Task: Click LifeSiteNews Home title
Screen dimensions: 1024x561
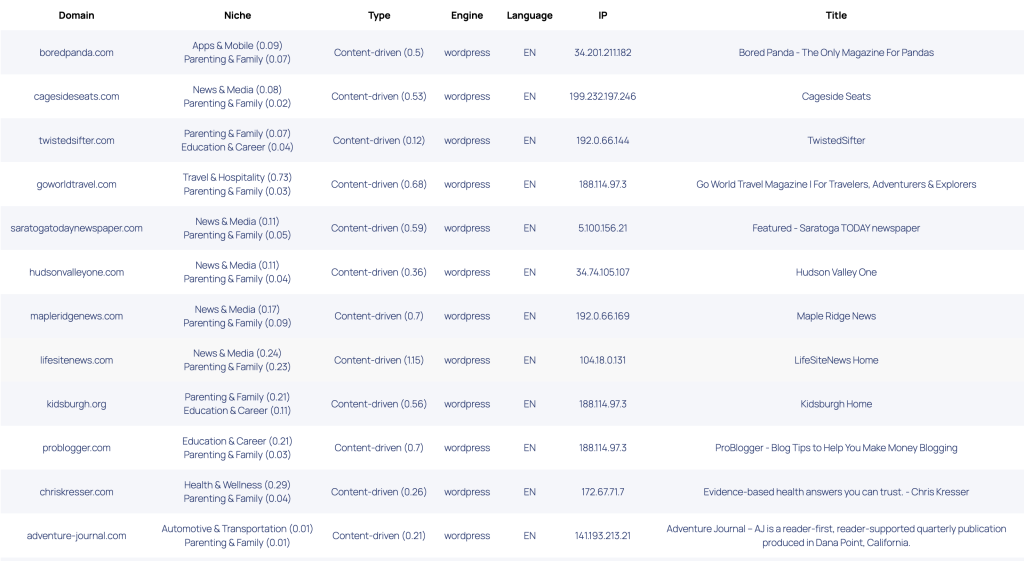Action: (x=836, y=360)
